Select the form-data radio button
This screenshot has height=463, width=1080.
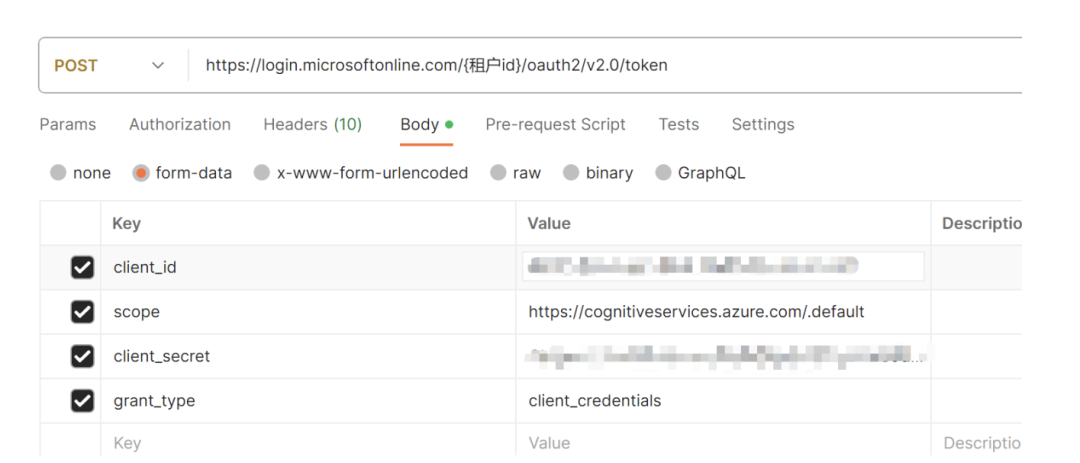(x=141, y=173)
